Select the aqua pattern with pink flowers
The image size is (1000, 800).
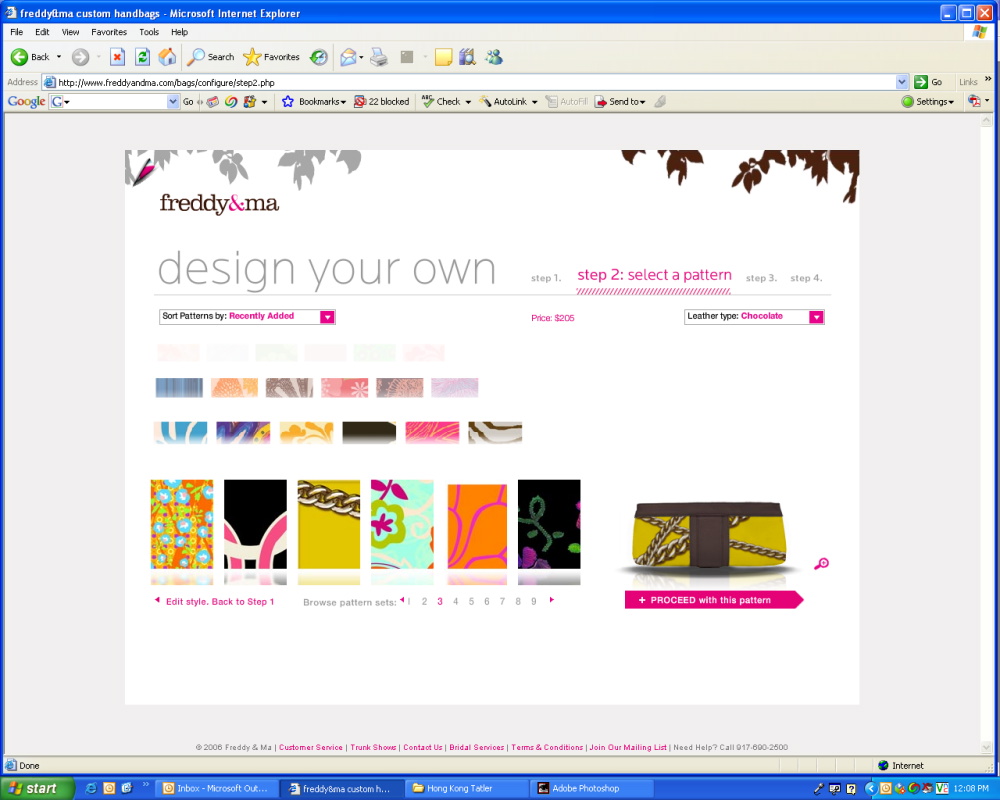[x=402, y=524]
